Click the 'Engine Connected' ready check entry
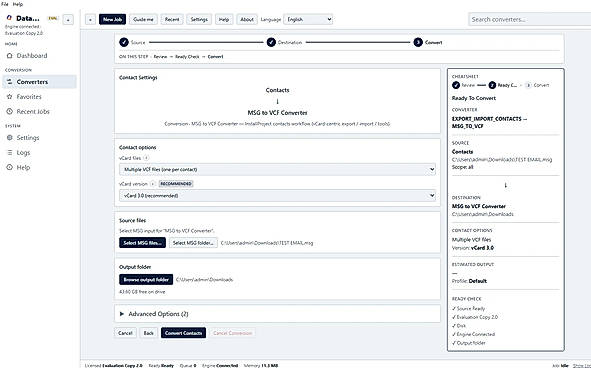 point(473,334)
